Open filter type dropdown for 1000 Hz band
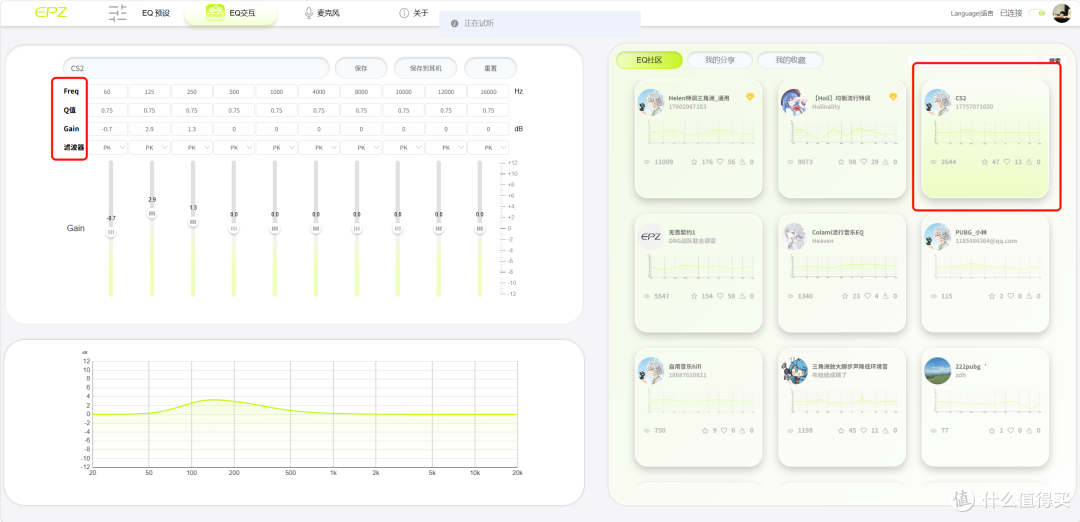 [276, 147]
